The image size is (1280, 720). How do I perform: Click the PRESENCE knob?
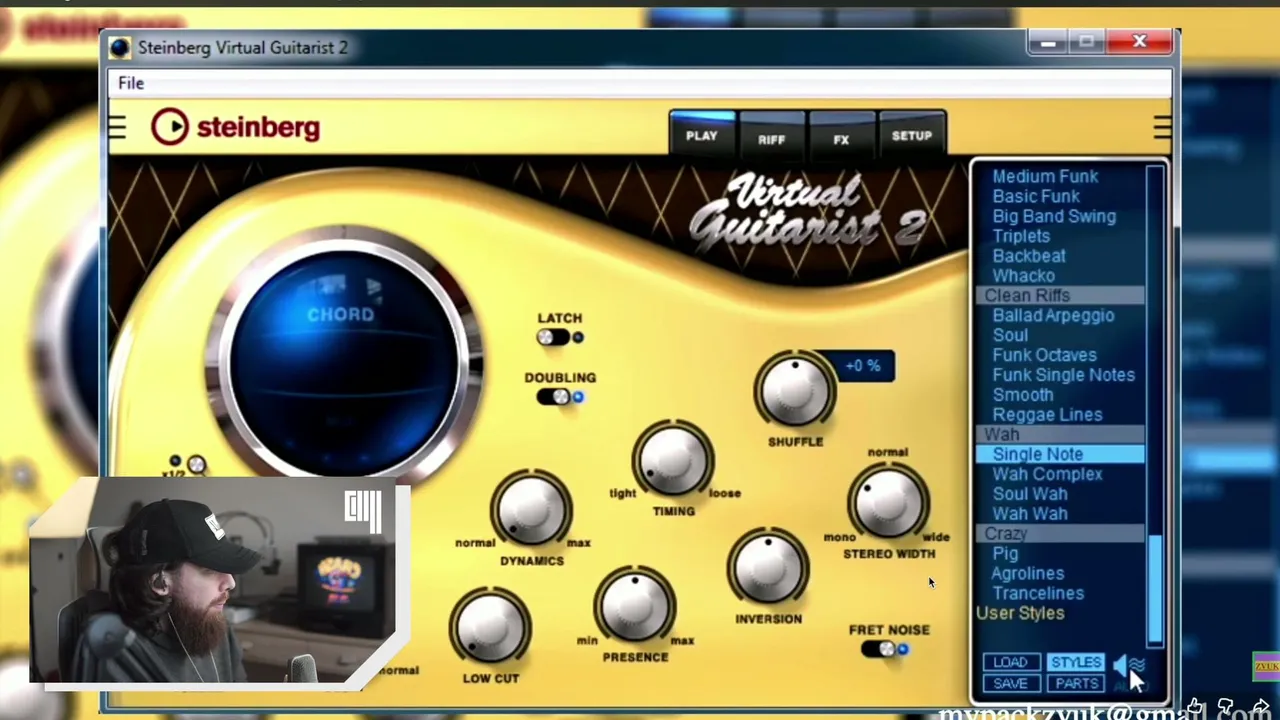coord(634,606)
